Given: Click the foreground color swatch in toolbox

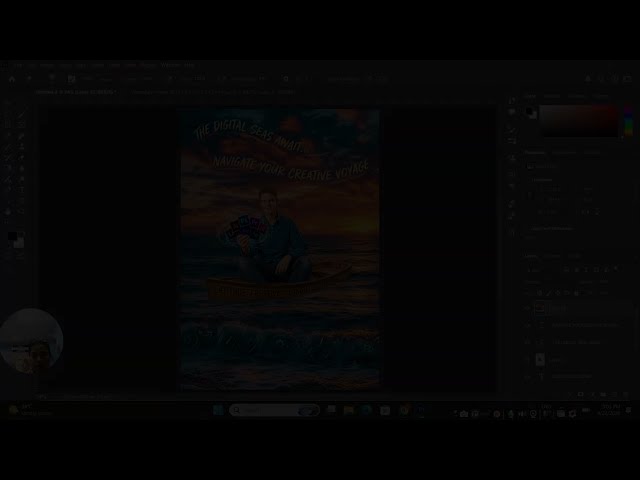Looking at the screenshot, I should tap(12, 236).
